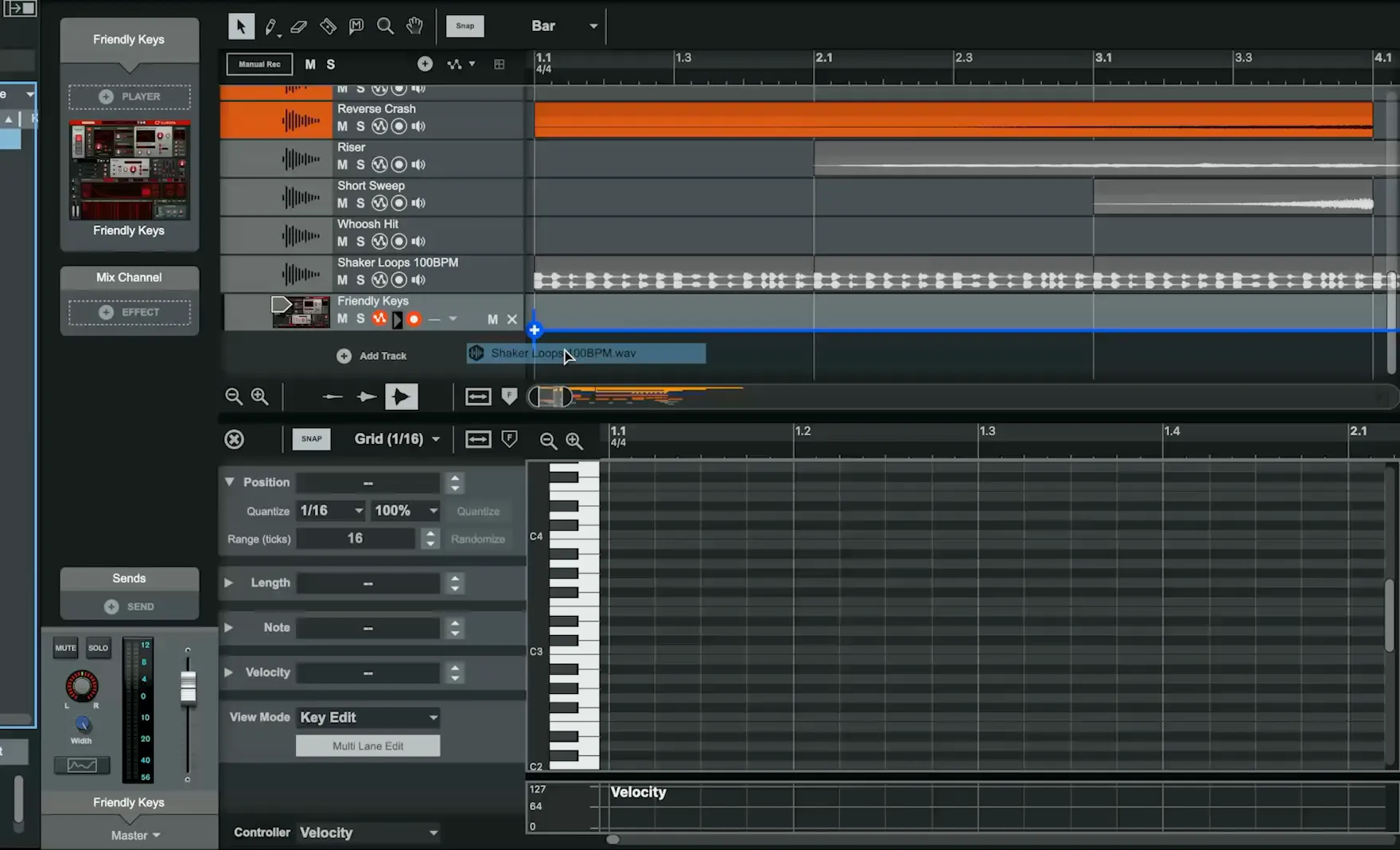Click the Add Track button

tap(372, 356)
